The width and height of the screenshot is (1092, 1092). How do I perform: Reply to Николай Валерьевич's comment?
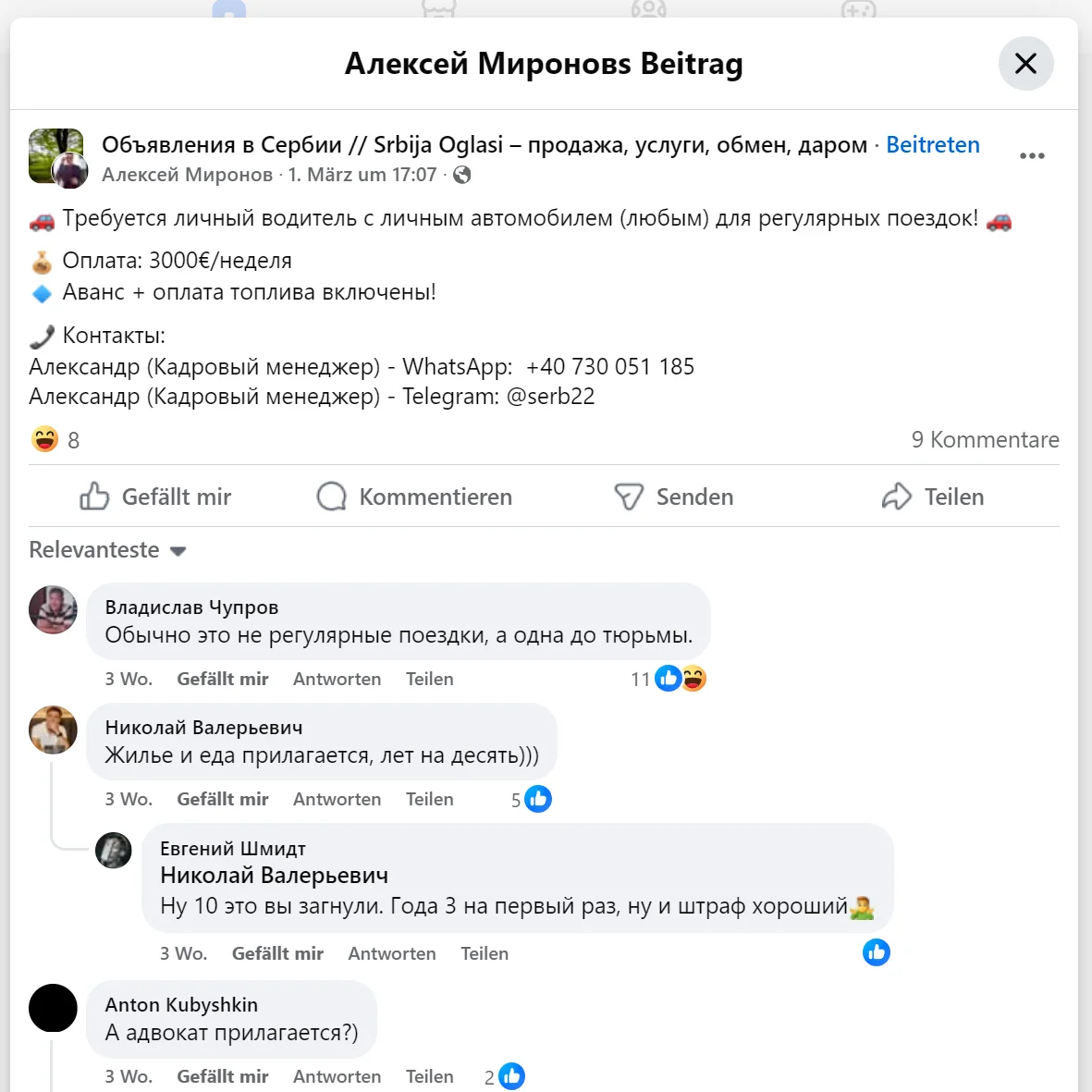pos(337,799)
